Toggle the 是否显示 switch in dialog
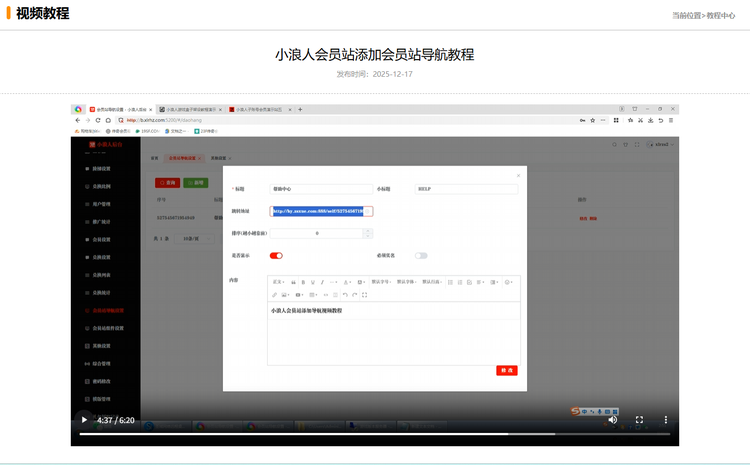 276,255
